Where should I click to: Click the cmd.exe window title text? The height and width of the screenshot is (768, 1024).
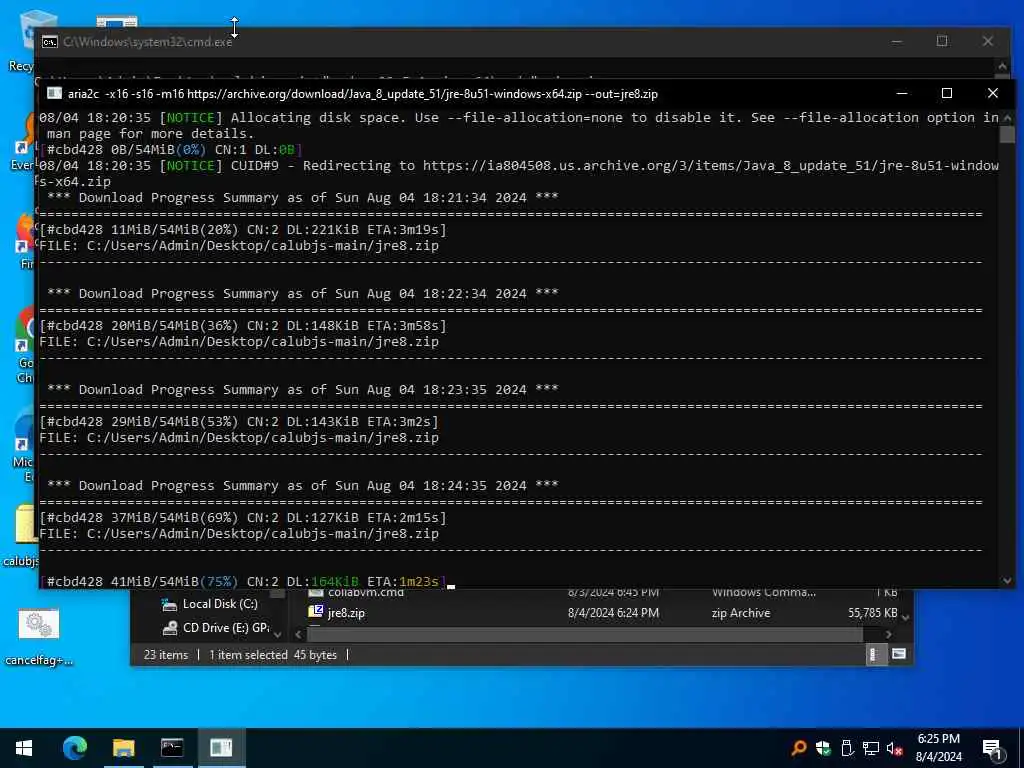(148, 42)
